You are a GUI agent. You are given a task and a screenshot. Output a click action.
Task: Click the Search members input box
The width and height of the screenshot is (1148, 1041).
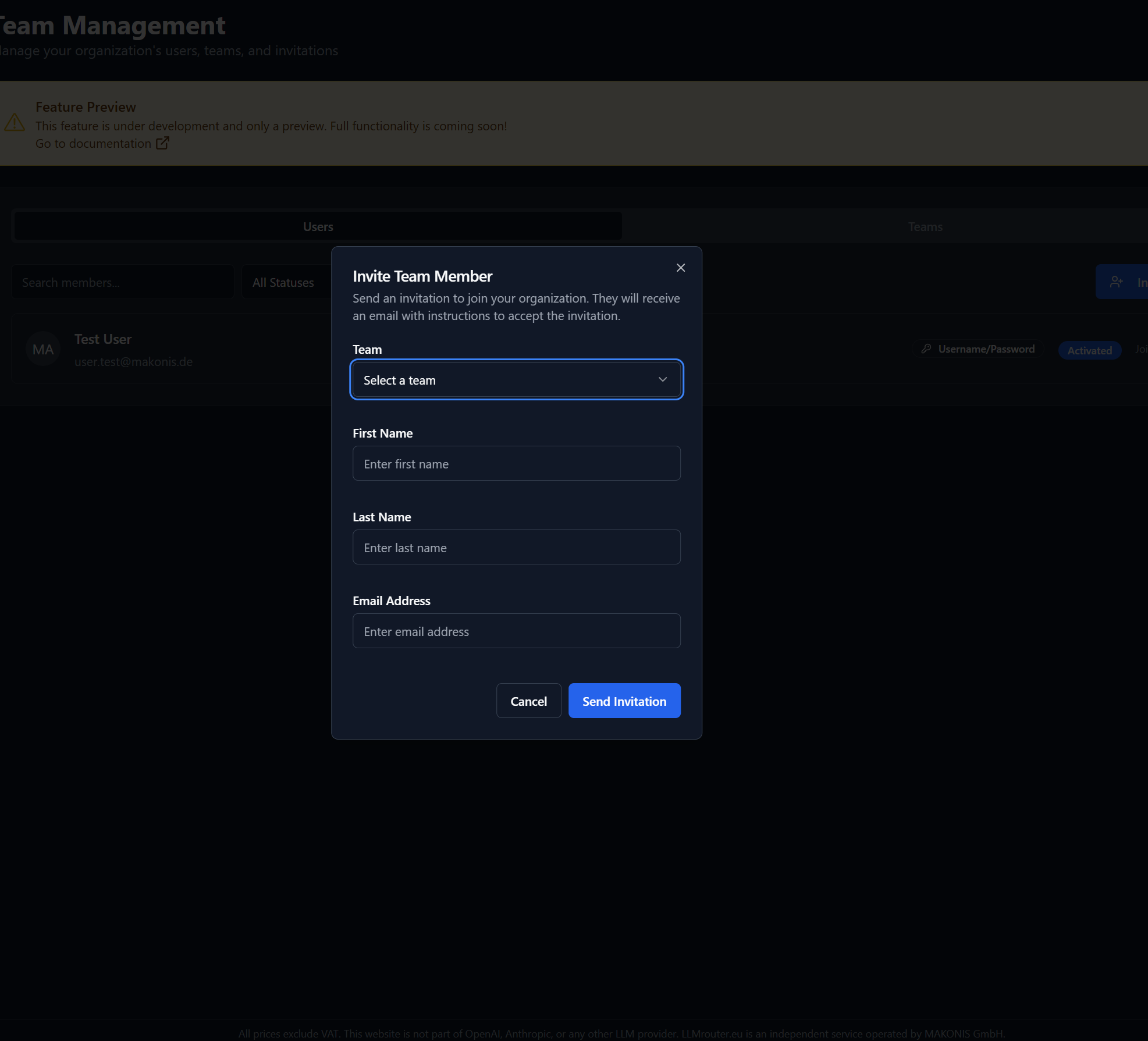coord(123,282)
